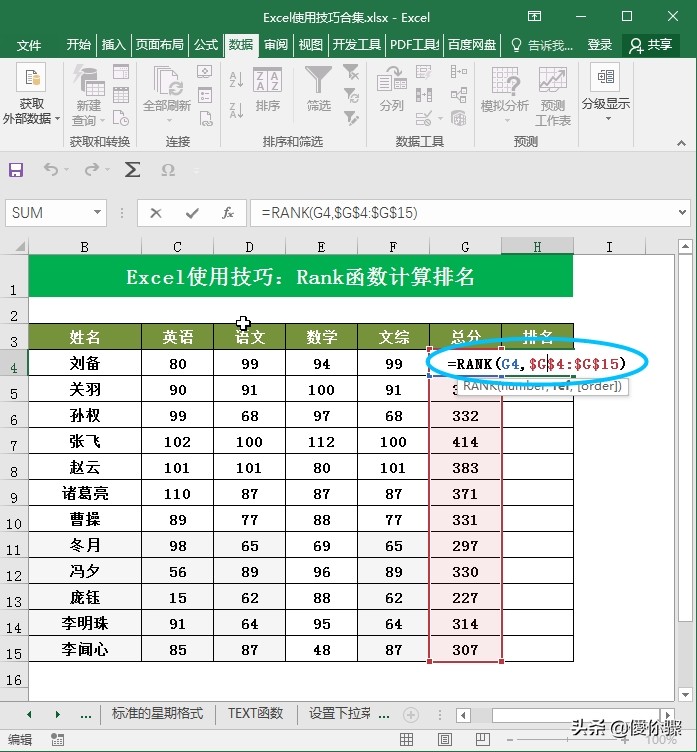
Task: Click the AutoSum sigma icon
Action: pos(132,169)
